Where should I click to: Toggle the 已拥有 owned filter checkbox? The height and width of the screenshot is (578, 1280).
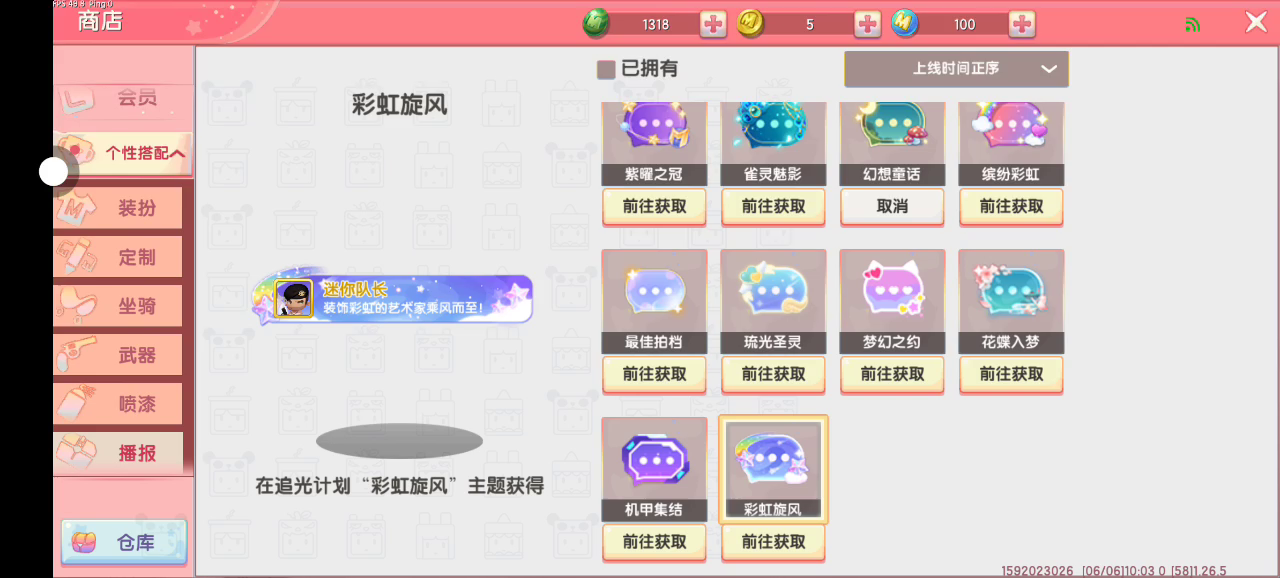[606, 69]
